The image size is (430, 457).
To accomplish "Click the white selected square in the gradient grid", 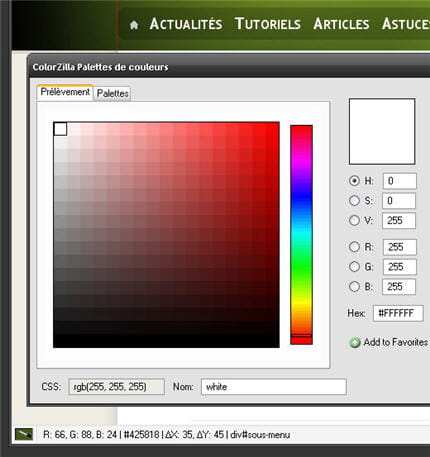I will (x=60, y=129).
